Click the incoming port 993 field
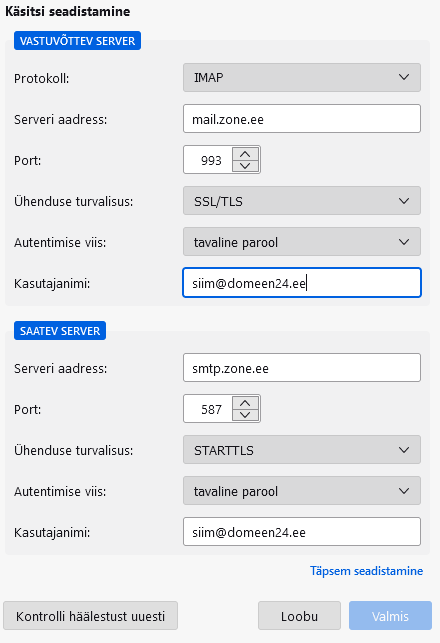Image resolution: width=440 pixels, height=643 pixels. point(208,160)
